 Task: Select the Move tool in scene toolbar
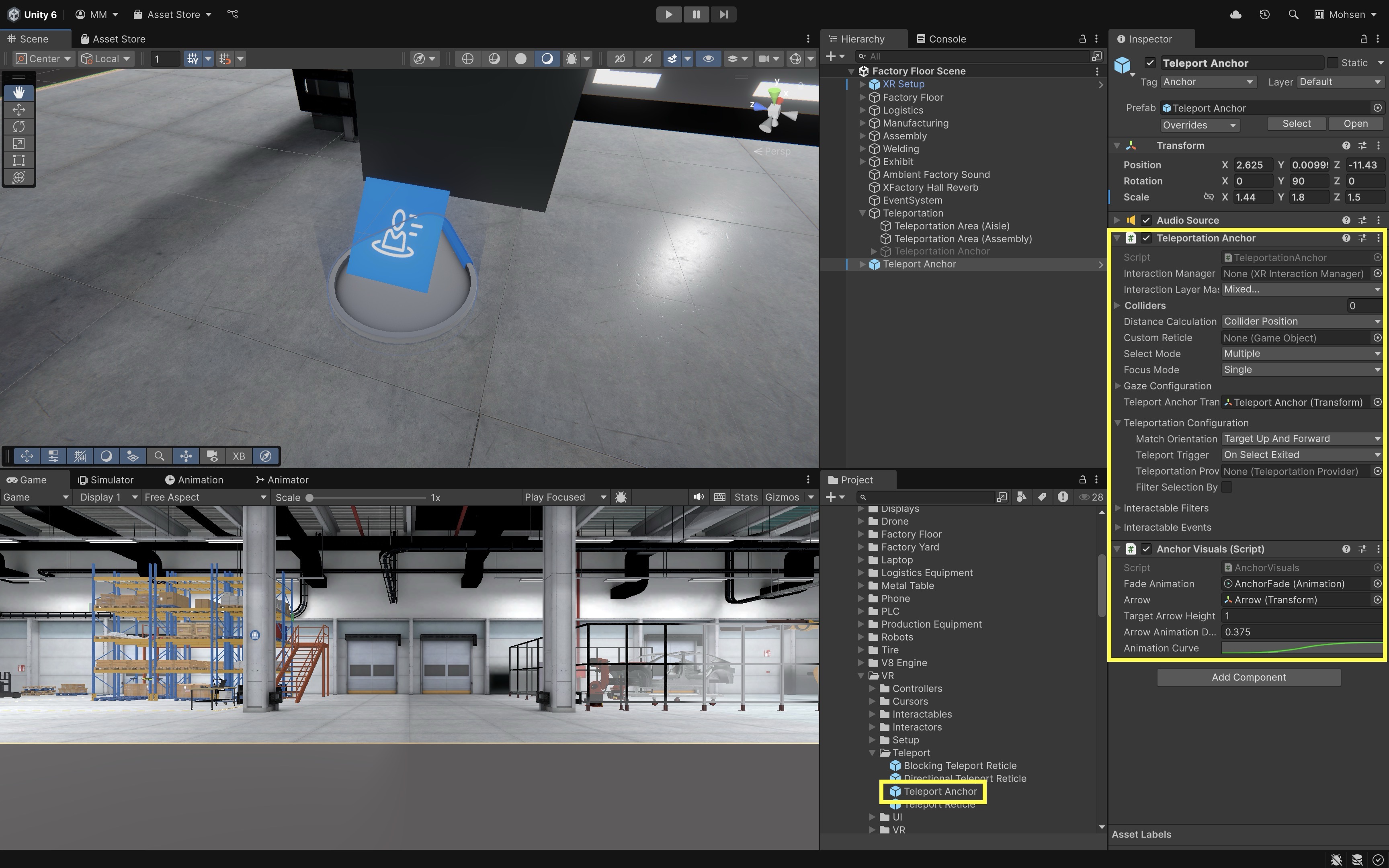click(18, 109)
